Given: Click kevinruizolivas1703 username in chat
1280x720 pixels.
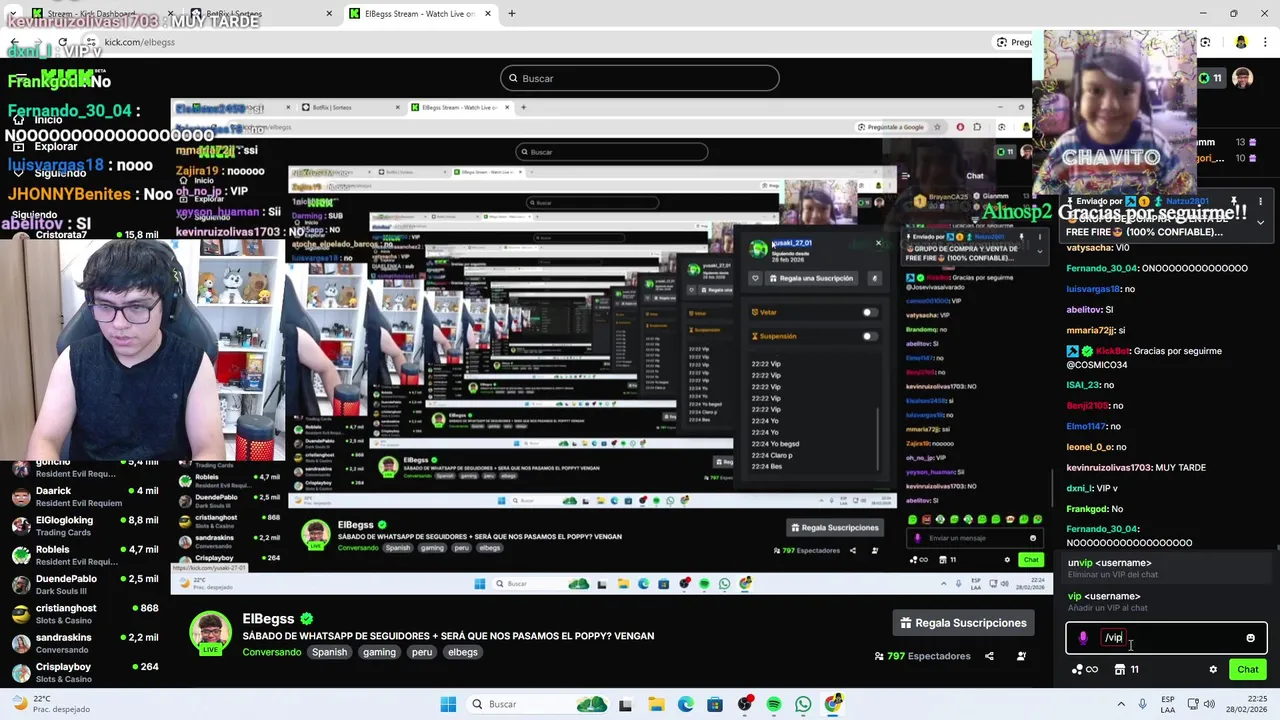Looking at the screenshot, I should click(x=1109, y=468).
